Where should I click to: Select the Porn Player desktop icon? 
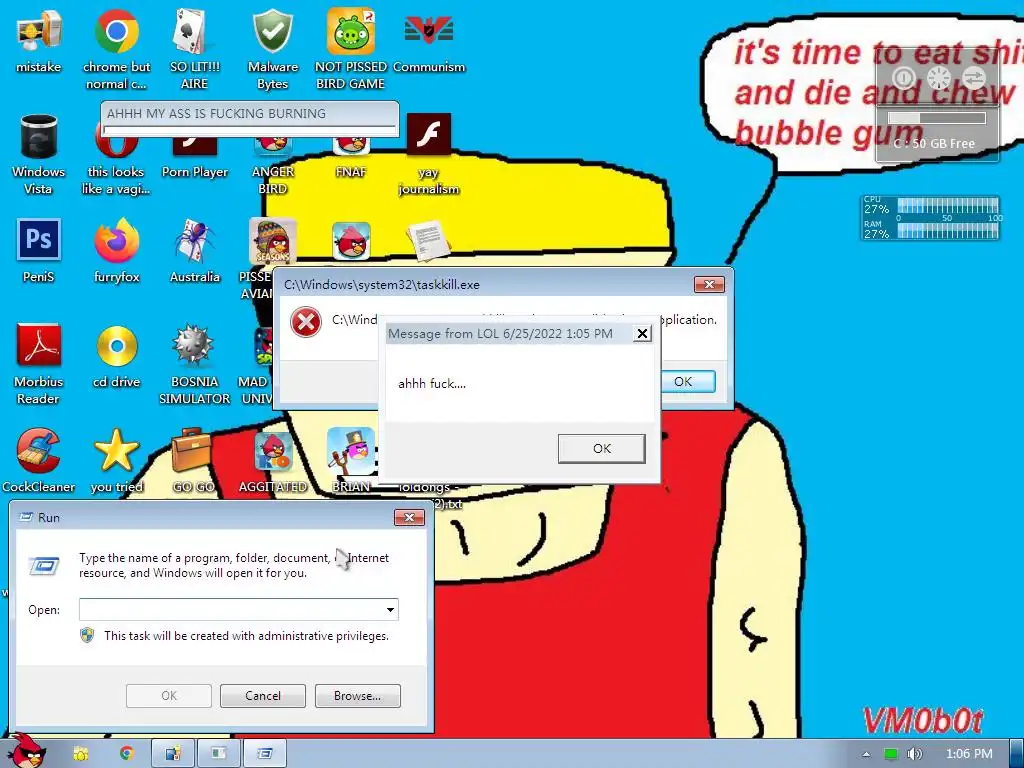(x=194, y=157)
